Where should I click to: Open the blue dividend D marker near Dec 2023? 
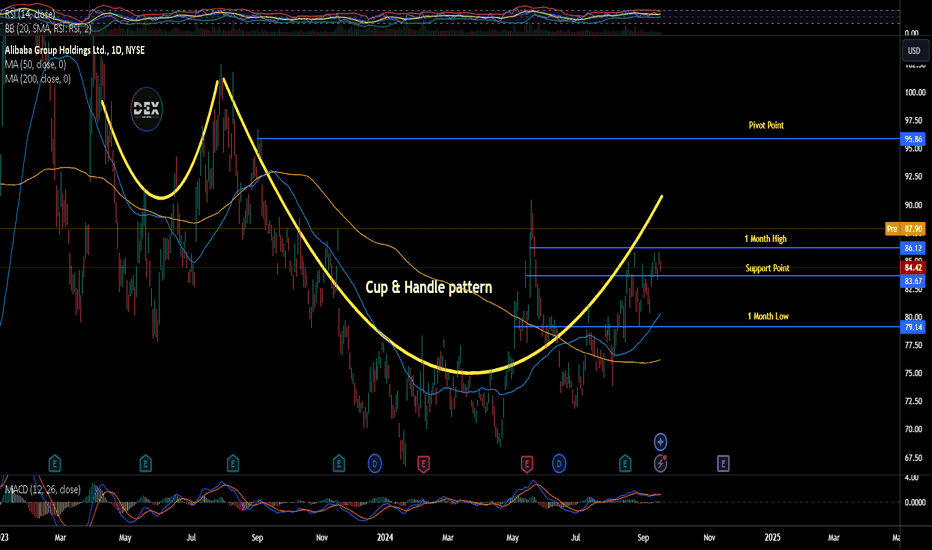coord(374,463)
